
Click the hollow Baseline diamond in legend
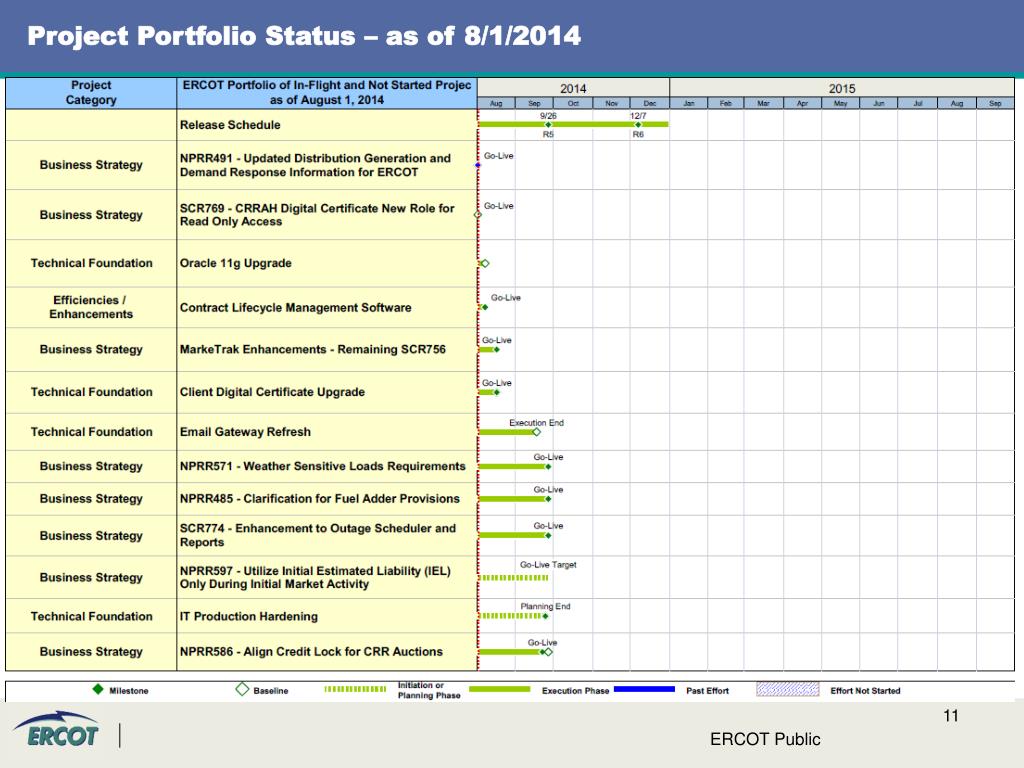pyautogui.click(x=242, y=689)
